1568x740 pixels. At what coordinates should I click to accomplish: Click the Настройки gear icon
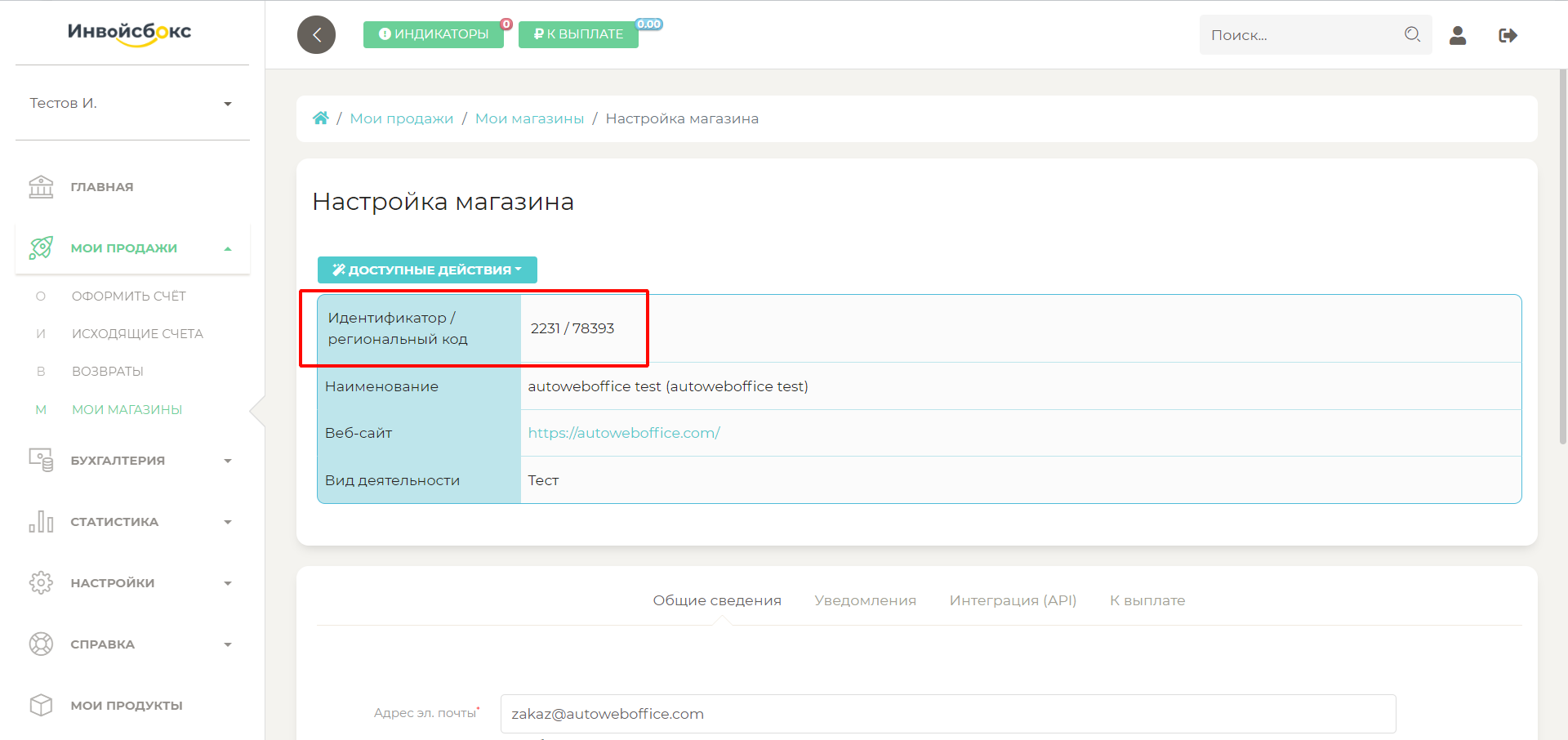[41, 583]
